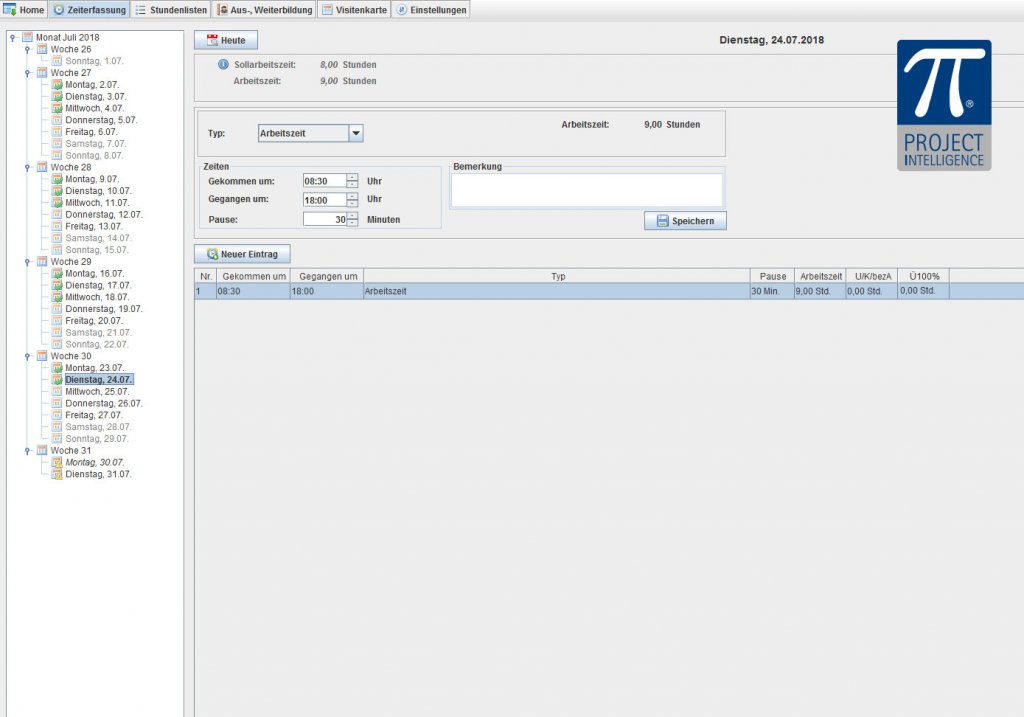
Task: Decrease Pause minutes with down arrow
Action: (352, 223)
